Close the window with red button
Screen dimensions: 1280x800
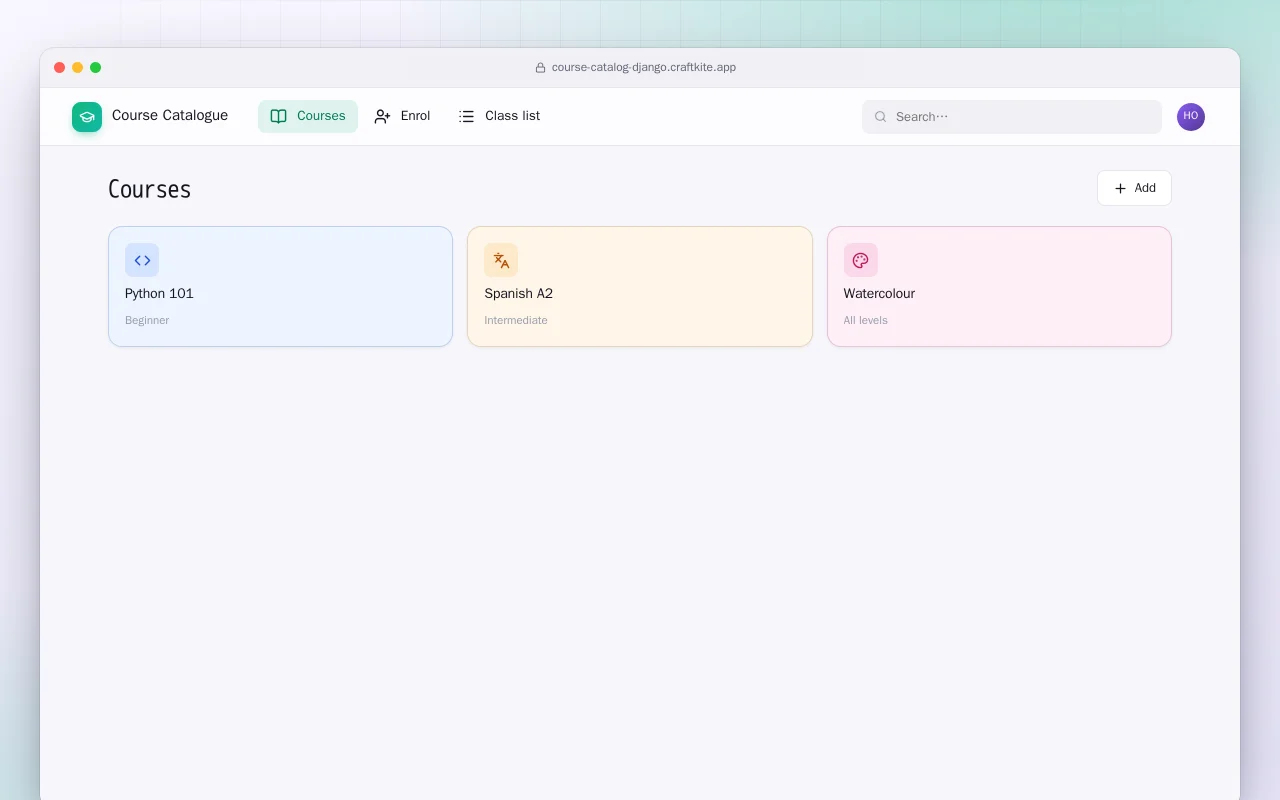pos(60,68)
